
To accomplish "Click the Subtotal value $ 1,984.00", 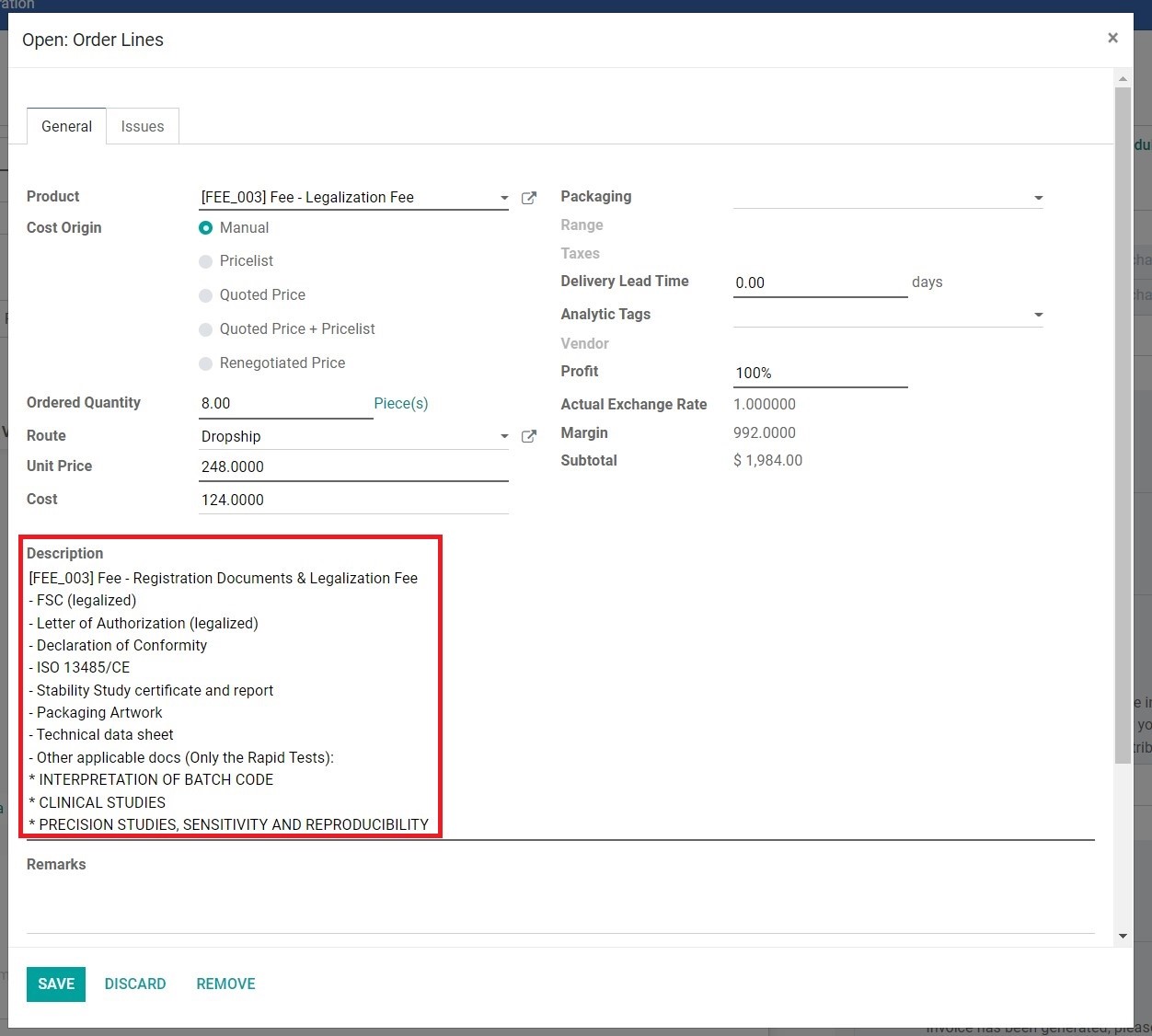I will (x=767, y=460).
